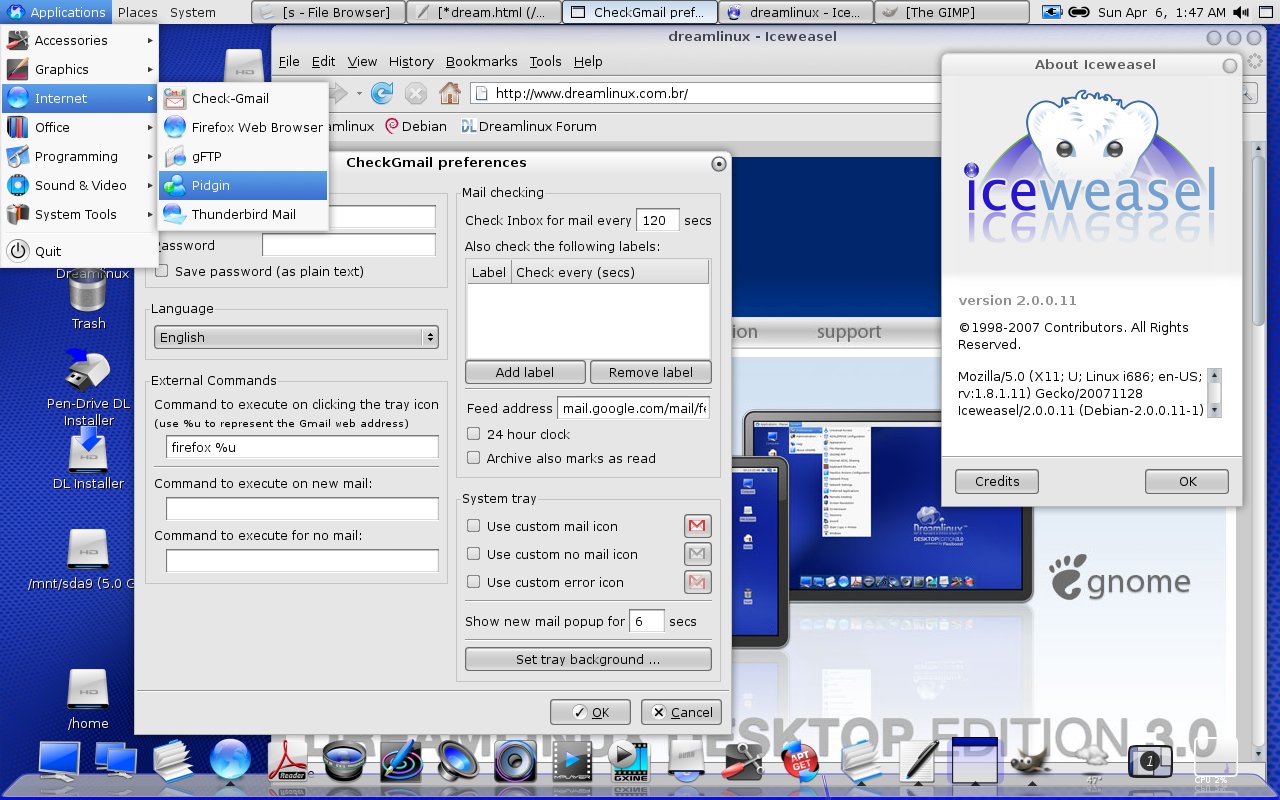
Task: Open Thunderbird Mail from the Internet submenu
Action: point(243,214)
